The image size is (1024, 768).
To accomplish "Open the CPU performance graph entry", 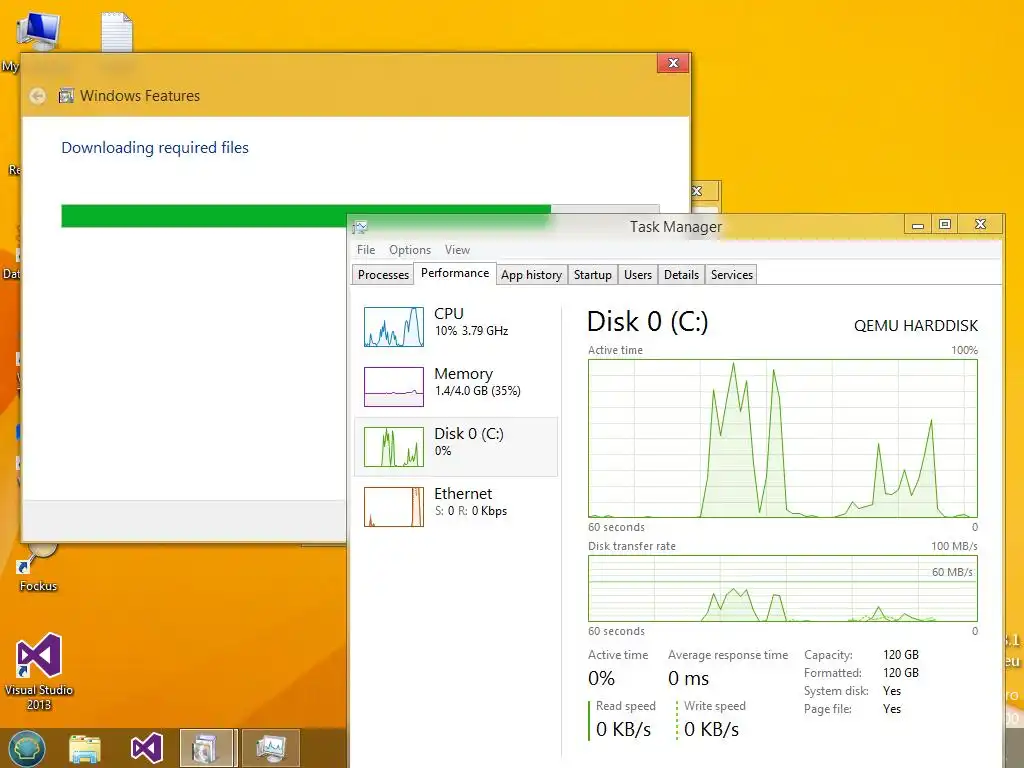I will point(456,327).
